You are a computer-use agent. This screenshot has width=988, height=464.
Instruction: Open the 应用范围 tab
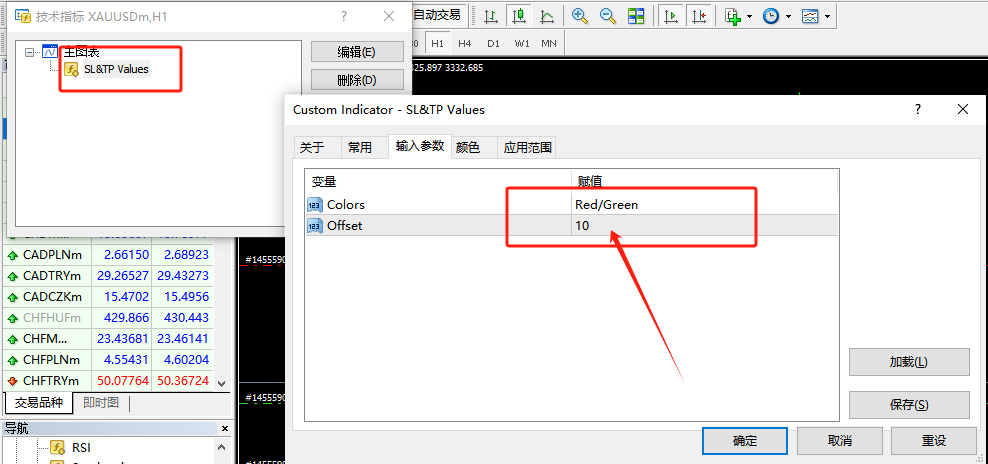click(x=527, y=148)
